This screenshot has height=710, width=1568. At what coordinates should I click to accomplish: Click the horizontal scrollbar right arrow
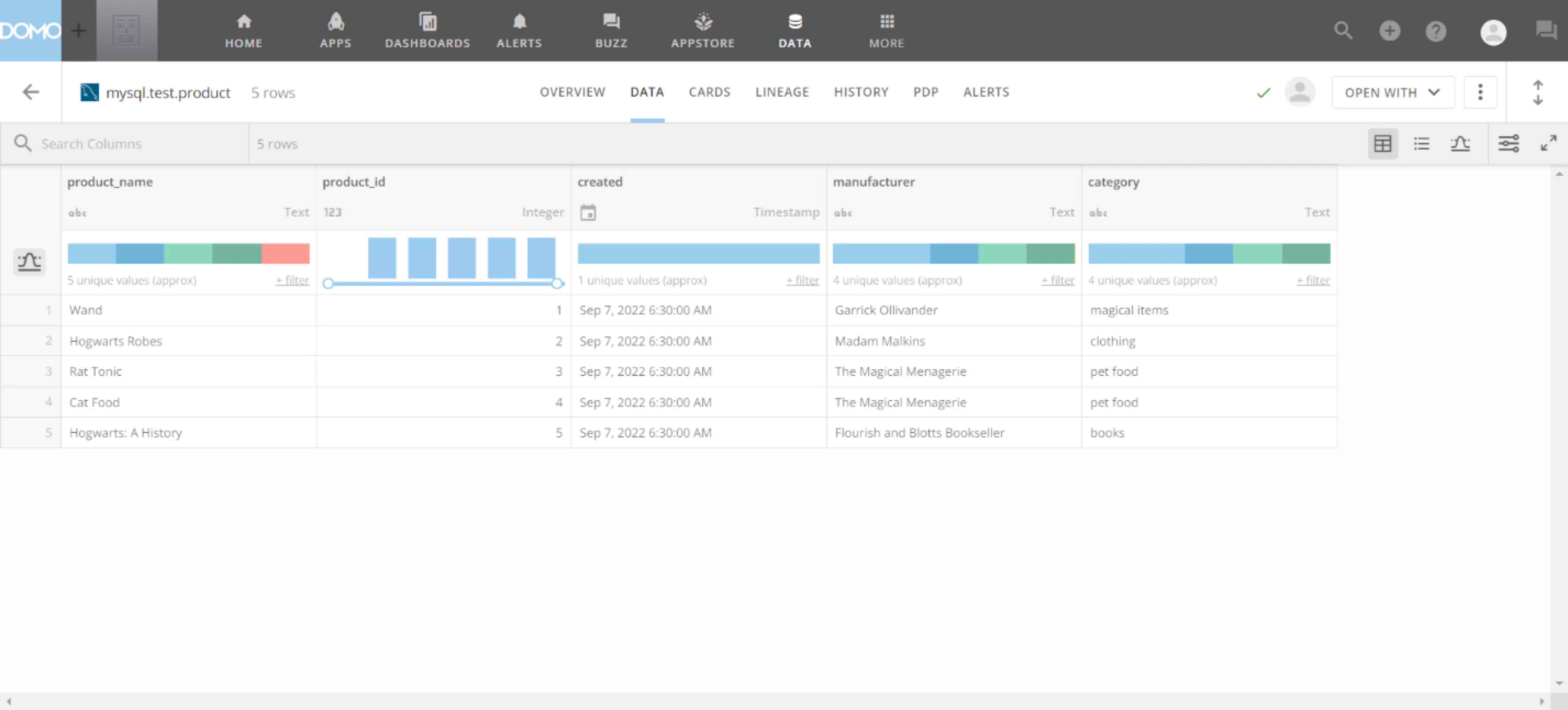point(1542,702)
